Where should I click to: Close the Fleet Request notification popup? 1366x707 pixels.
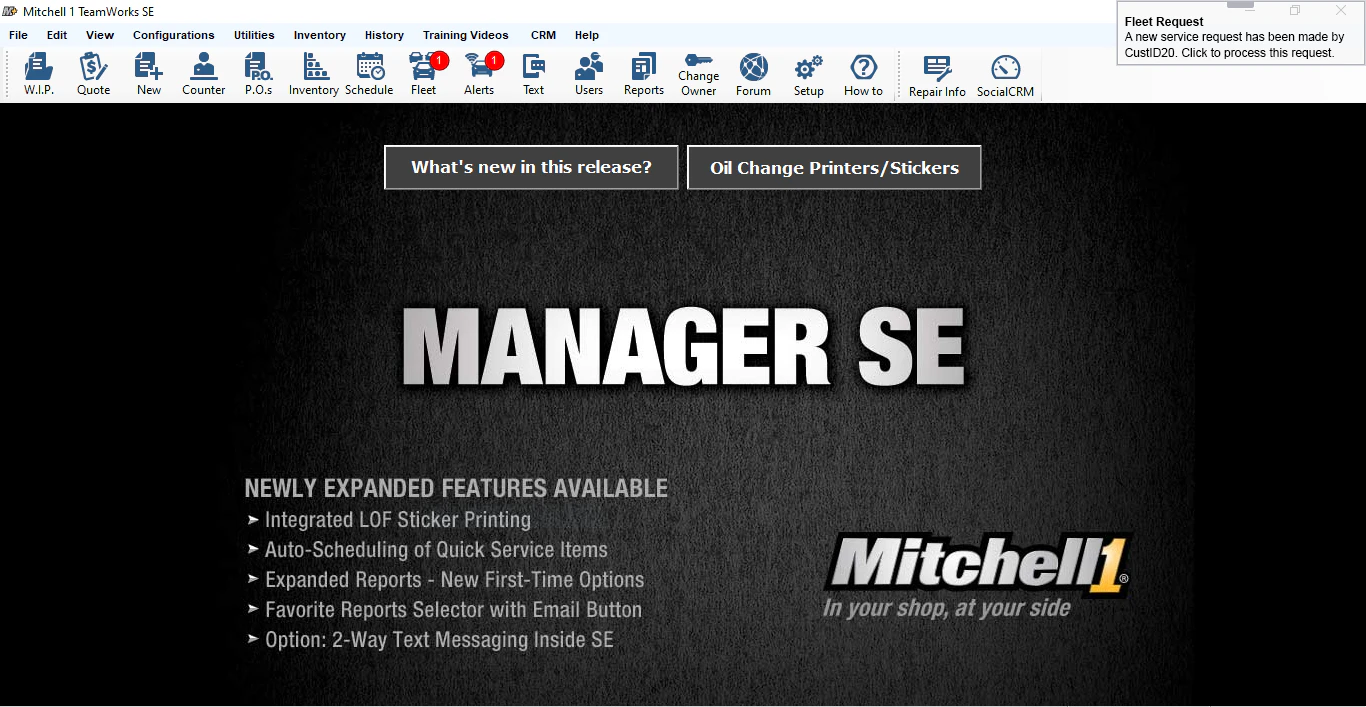point(1341,10)
